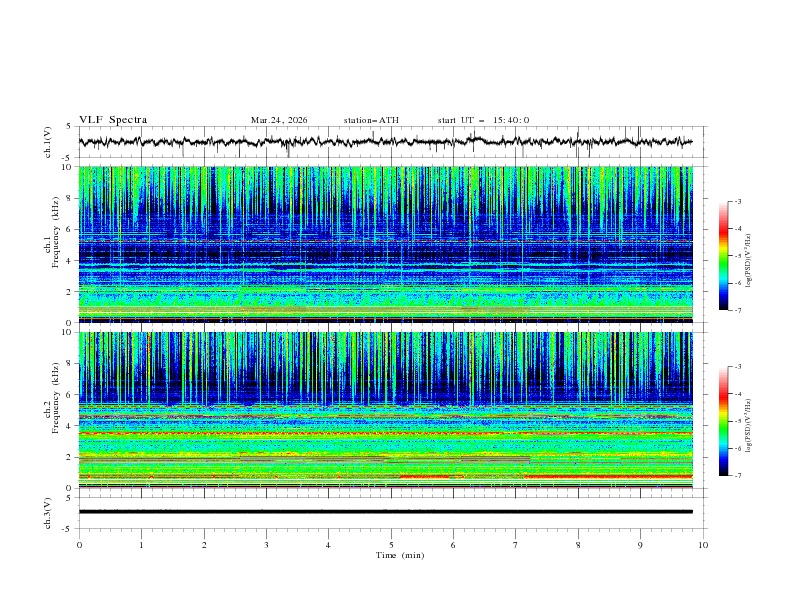Click the 'Time (min)' axis label
792x612 pixels.
400,555
